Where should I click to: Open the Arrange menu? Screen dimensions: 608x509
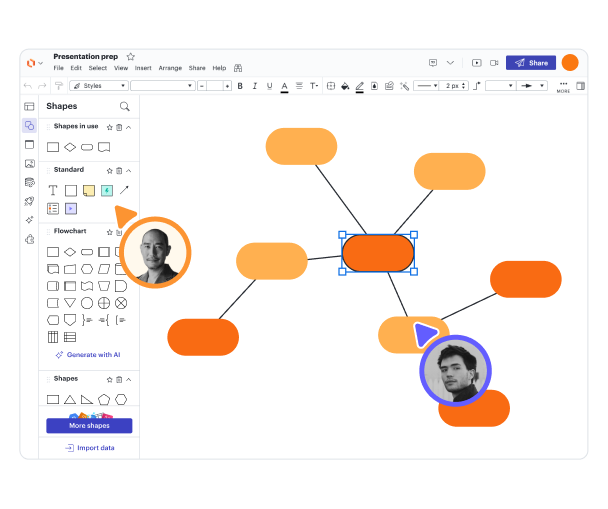pos(170,68)
